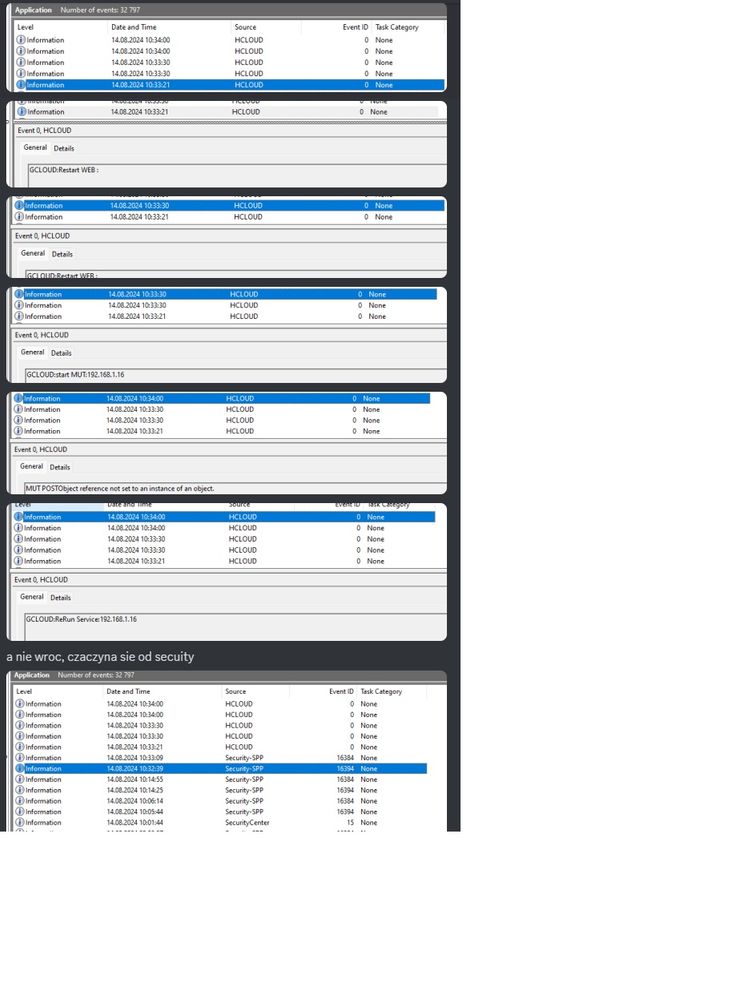Click the 'GCLOUD:start MUT:192.168.1.16' description box
This screenshot has height=999, width=748.
(x=235, y=375)
